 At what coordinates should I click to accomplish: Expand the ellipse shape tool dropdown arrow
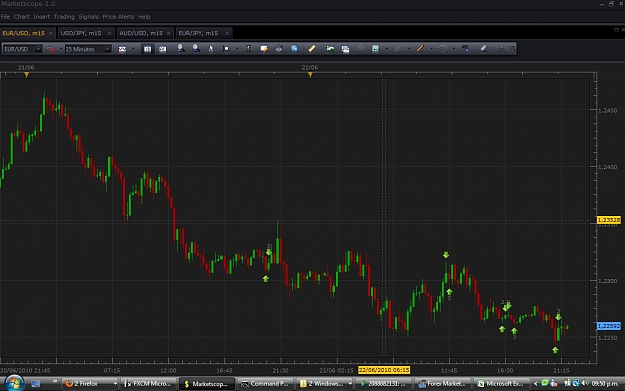tap(454, 49)
